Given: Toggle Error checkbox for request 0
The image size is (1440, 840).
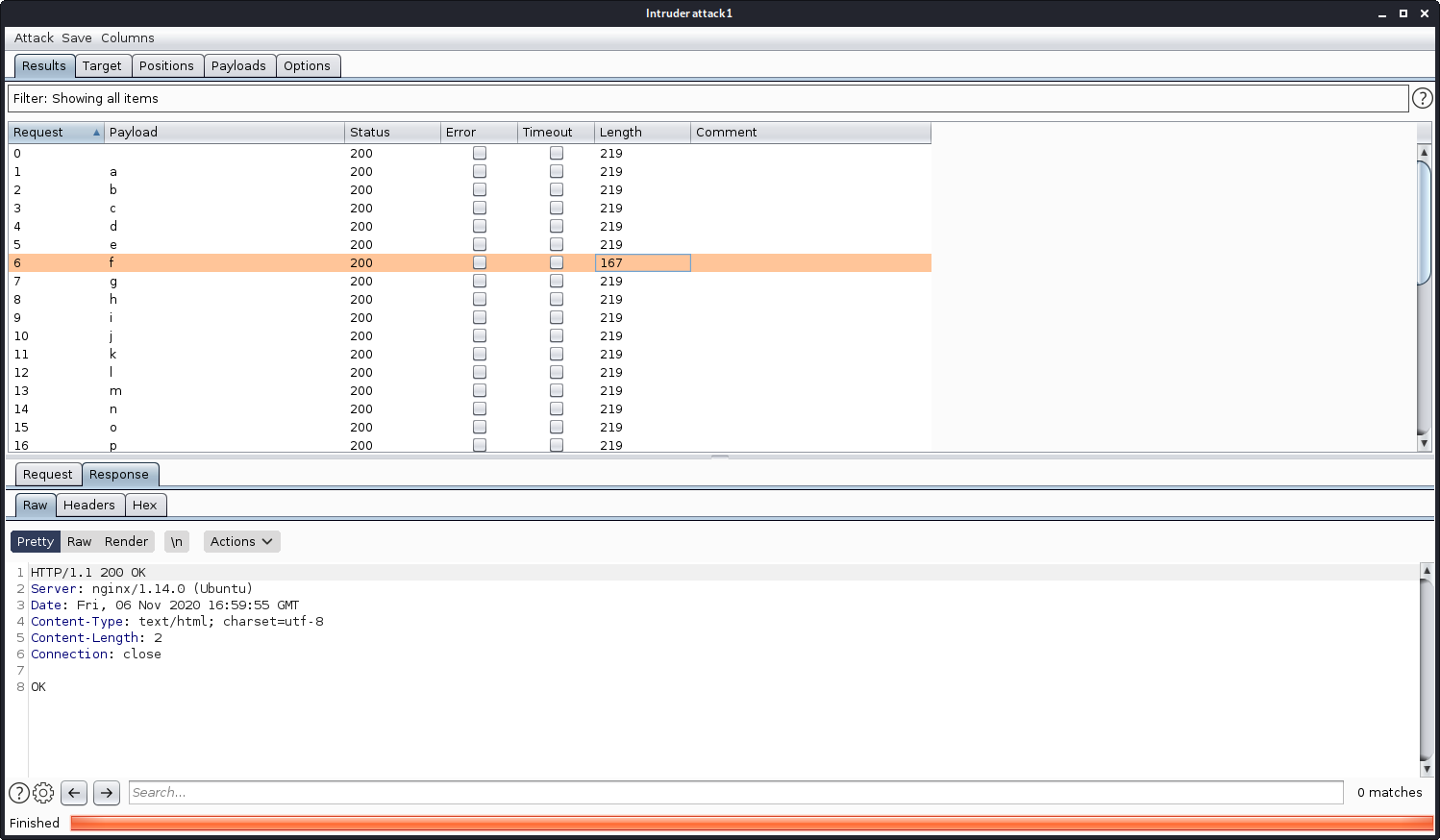Looking at the screenshot, I should tap(480, 154).
